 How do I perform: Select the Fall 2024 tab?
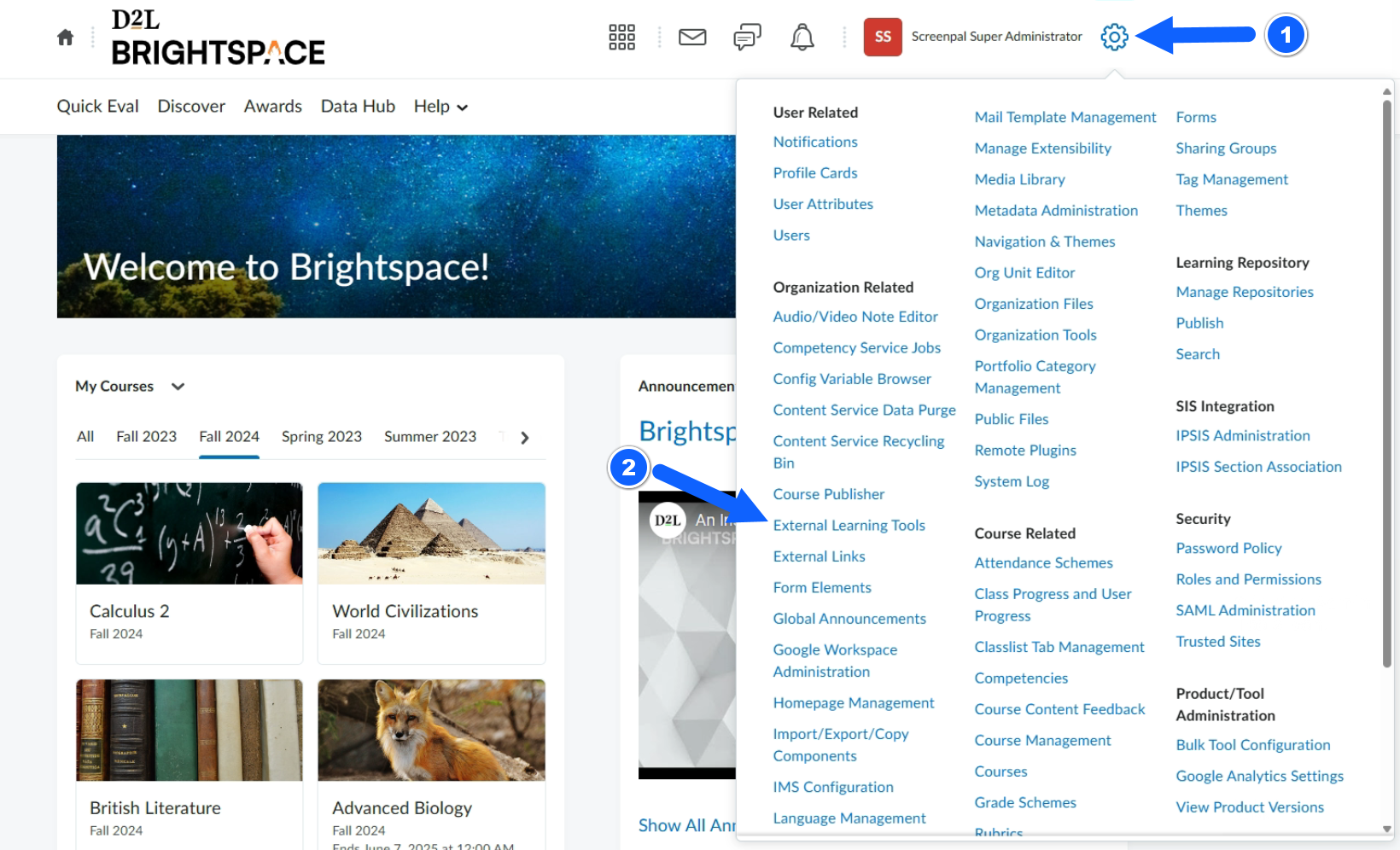click(x=229, y=437)
